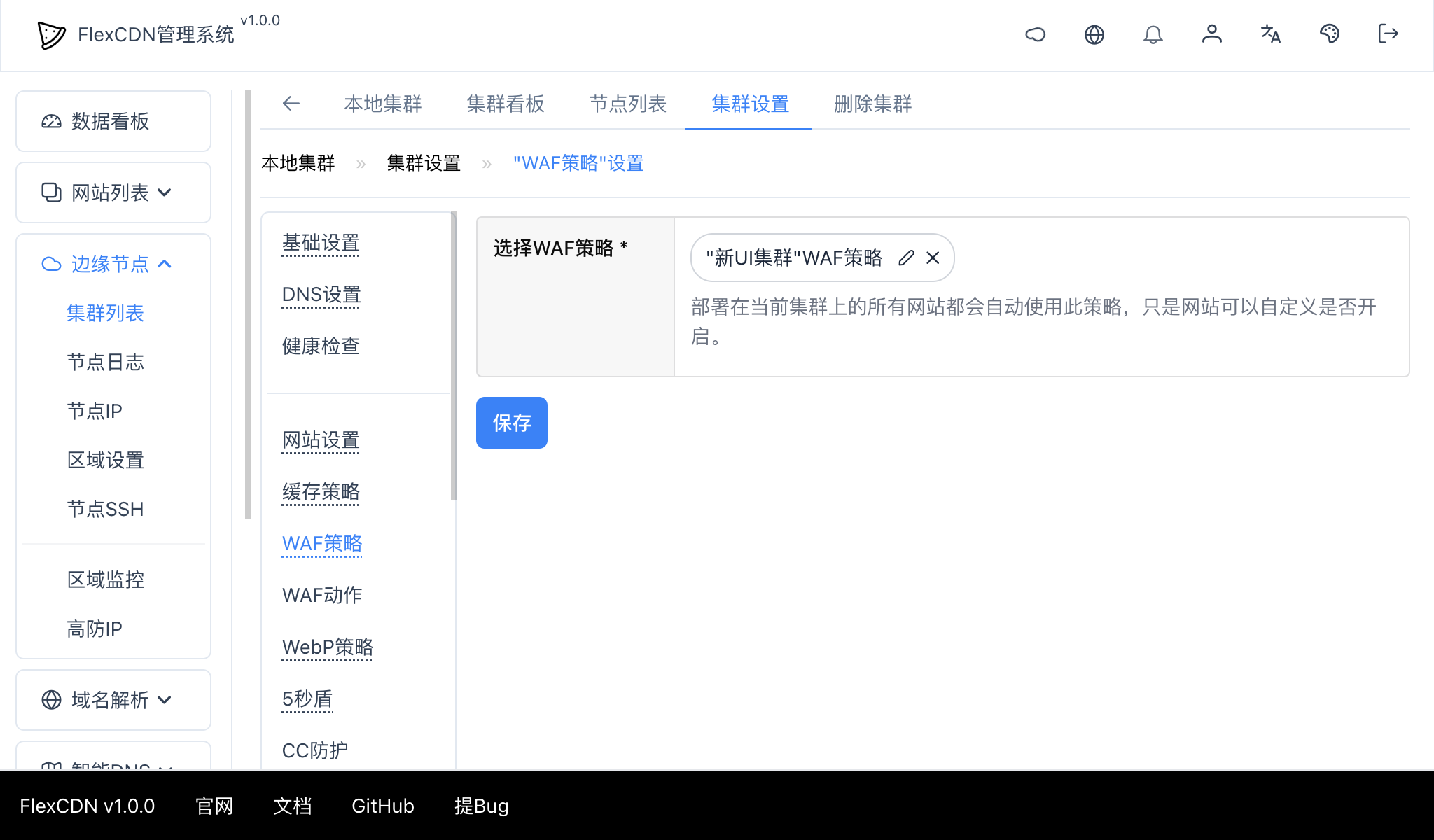The width and height of the screenshot is (1434, 840).
Task: Log out using the logout icon
Action: click(x=1388, y=34)
